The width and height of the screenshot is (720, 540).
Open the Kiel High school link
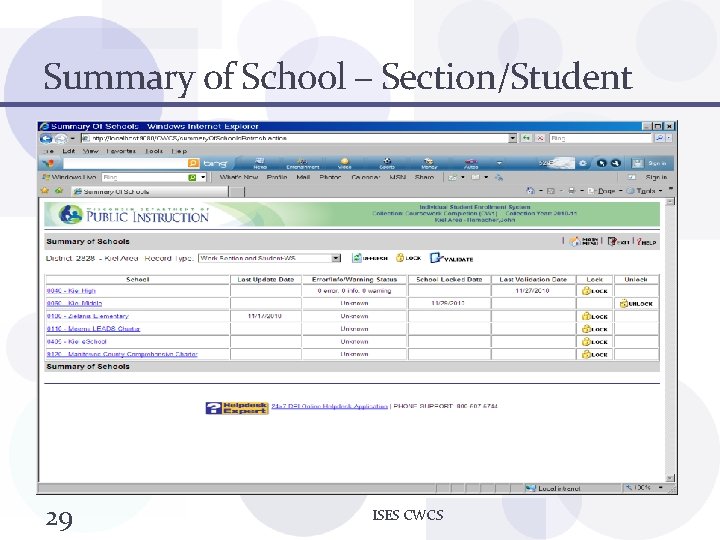click(71, 291)
